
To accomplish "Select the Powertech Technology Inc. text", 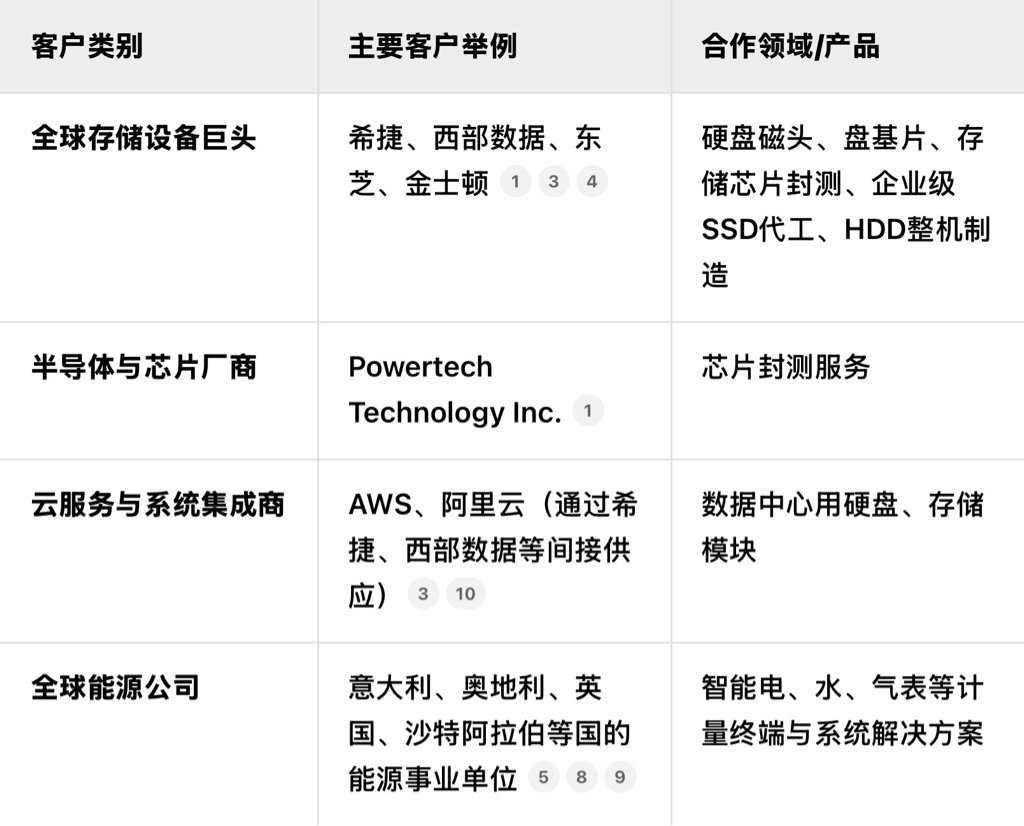I will point(454,389).
